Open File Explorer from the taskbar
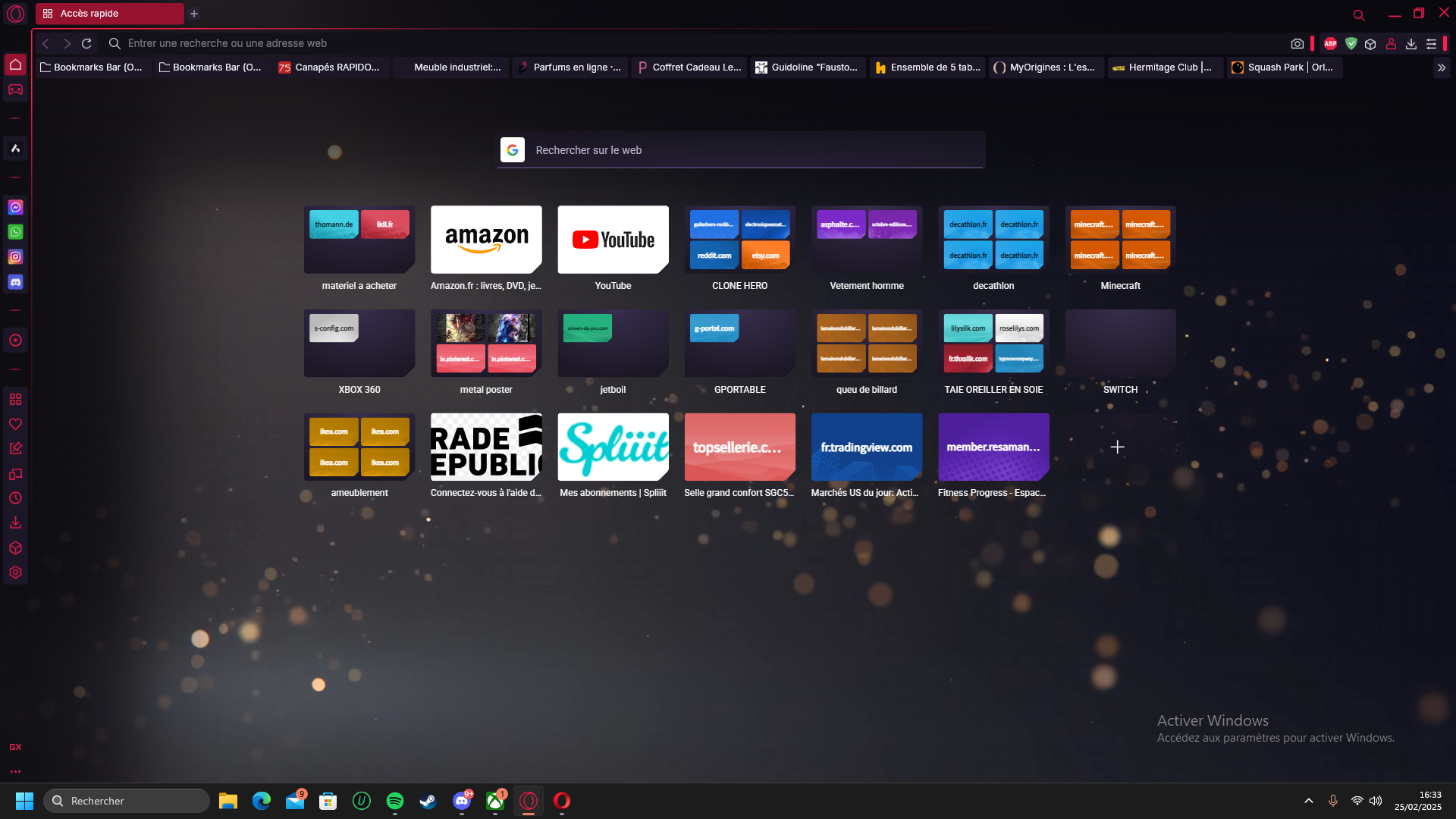The height and width of the screenshot is (819, 1456). 228,801
